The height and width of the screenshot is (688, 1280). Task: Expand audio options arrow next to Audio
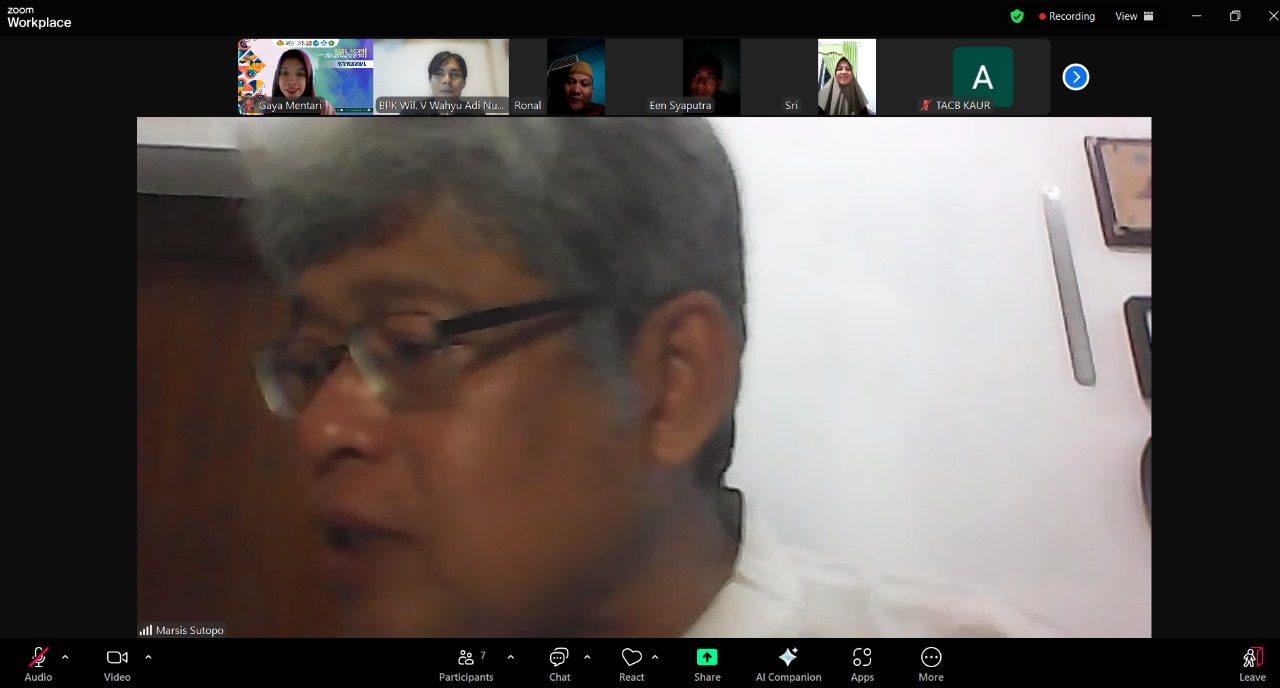pos(65,657)
